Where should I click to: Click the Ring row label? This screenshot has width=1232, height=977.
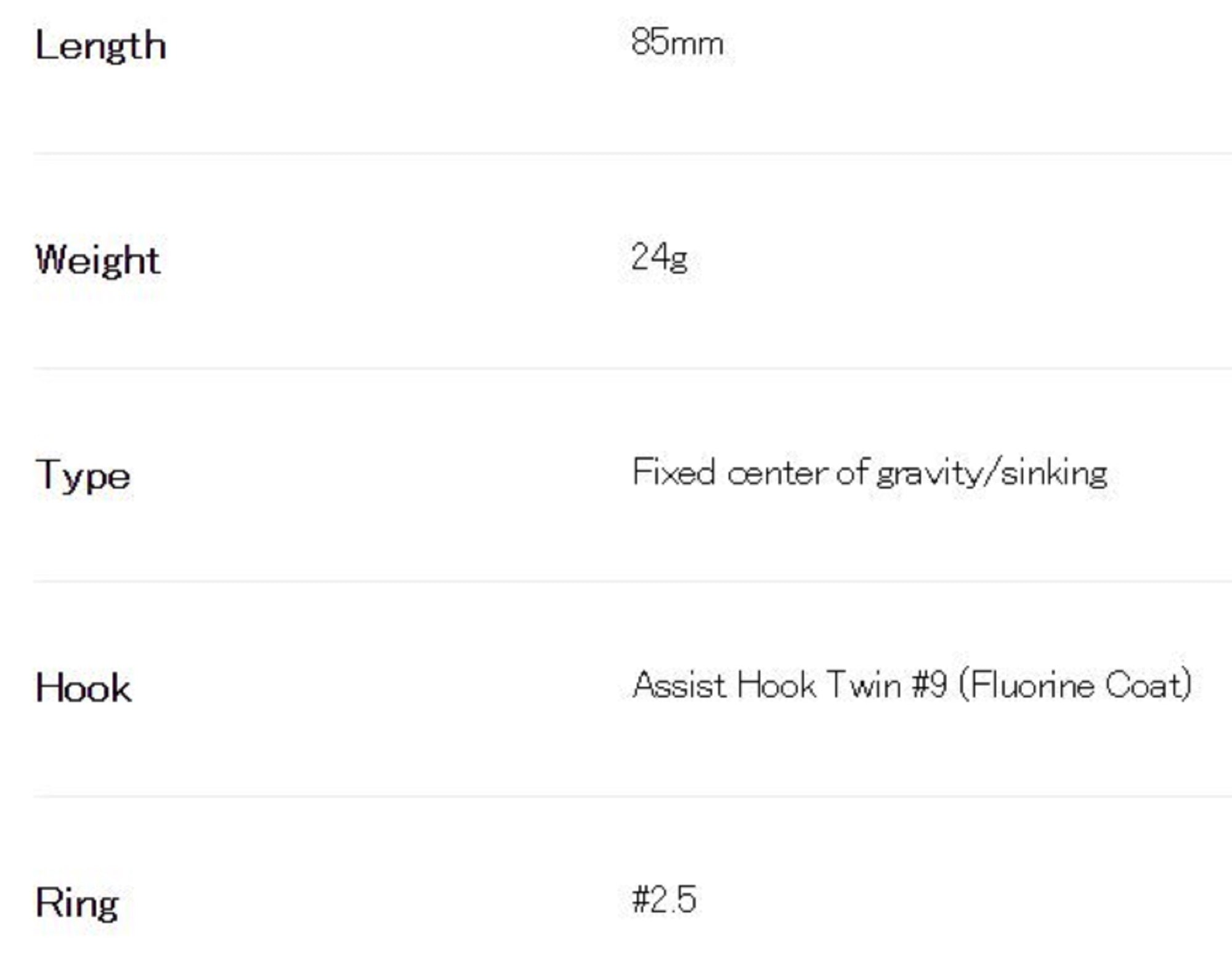click(77, 903)
